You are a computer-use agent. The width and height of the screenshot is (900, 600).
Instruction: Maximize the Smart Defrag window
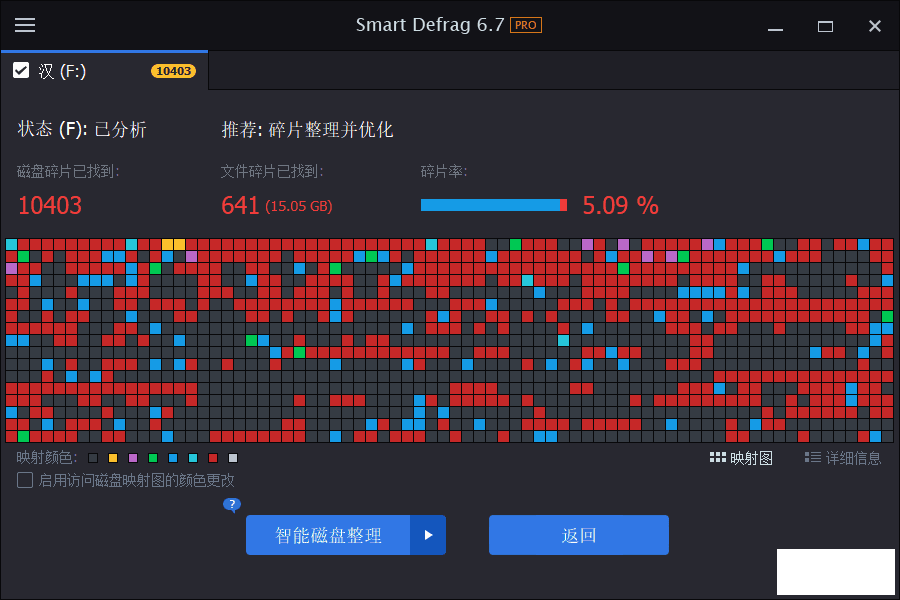825,26
